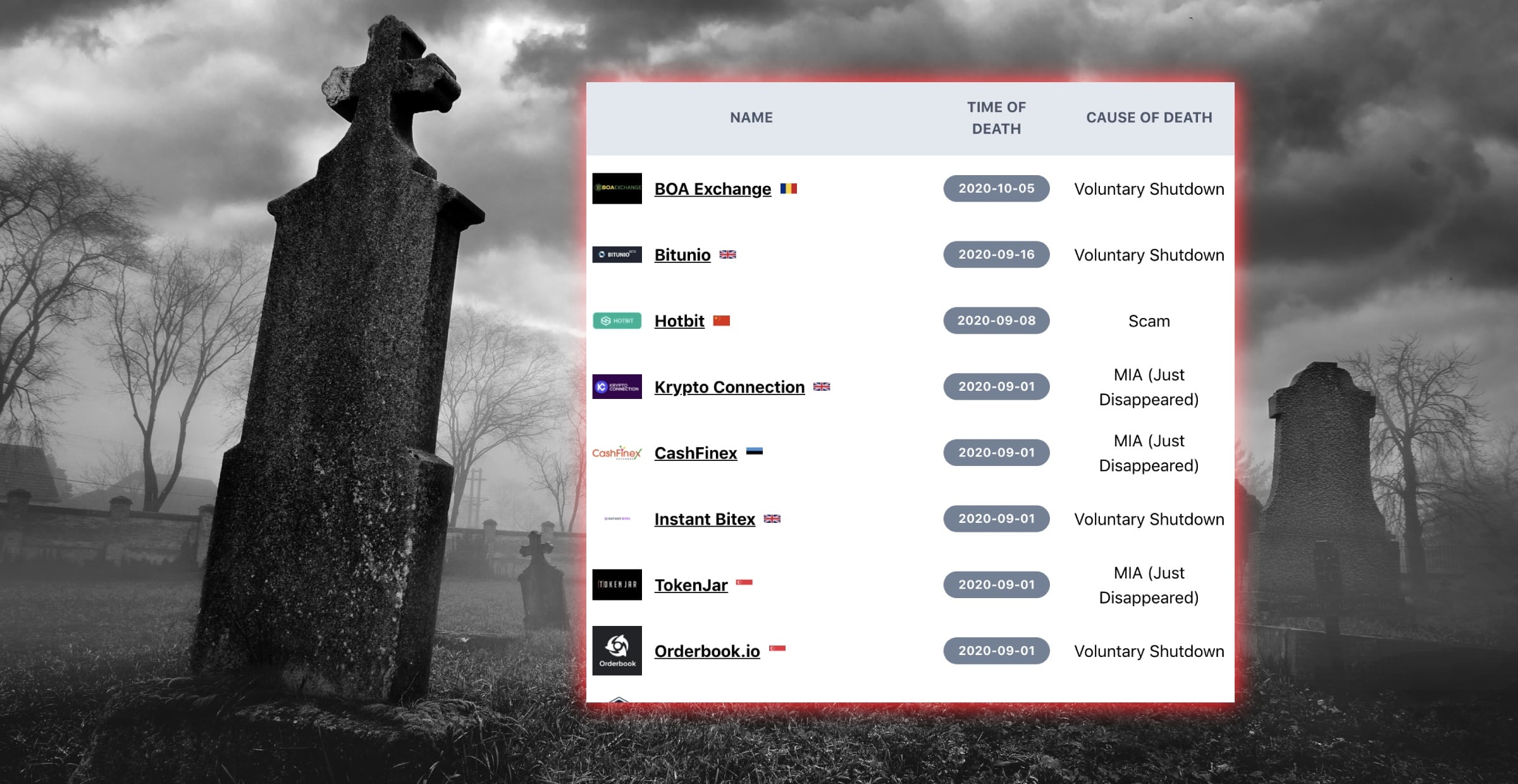The height and width of the screenshot is (784, 1518).
Task: Click Instant Bitex's Voluntary Shutdown cause
Action: [1149, 519]
